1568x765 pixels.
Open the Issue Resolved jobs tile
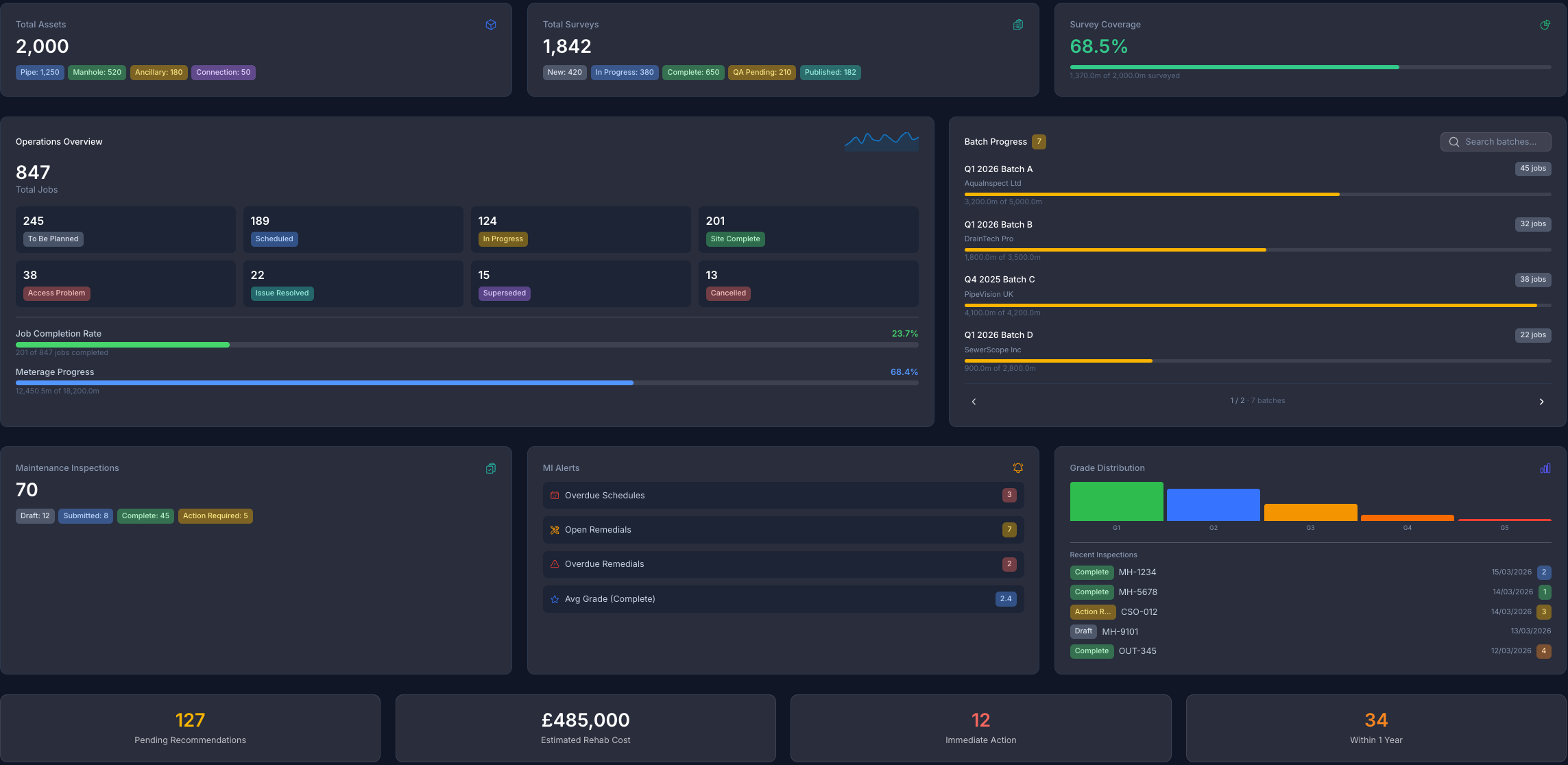tap(353, 284)
